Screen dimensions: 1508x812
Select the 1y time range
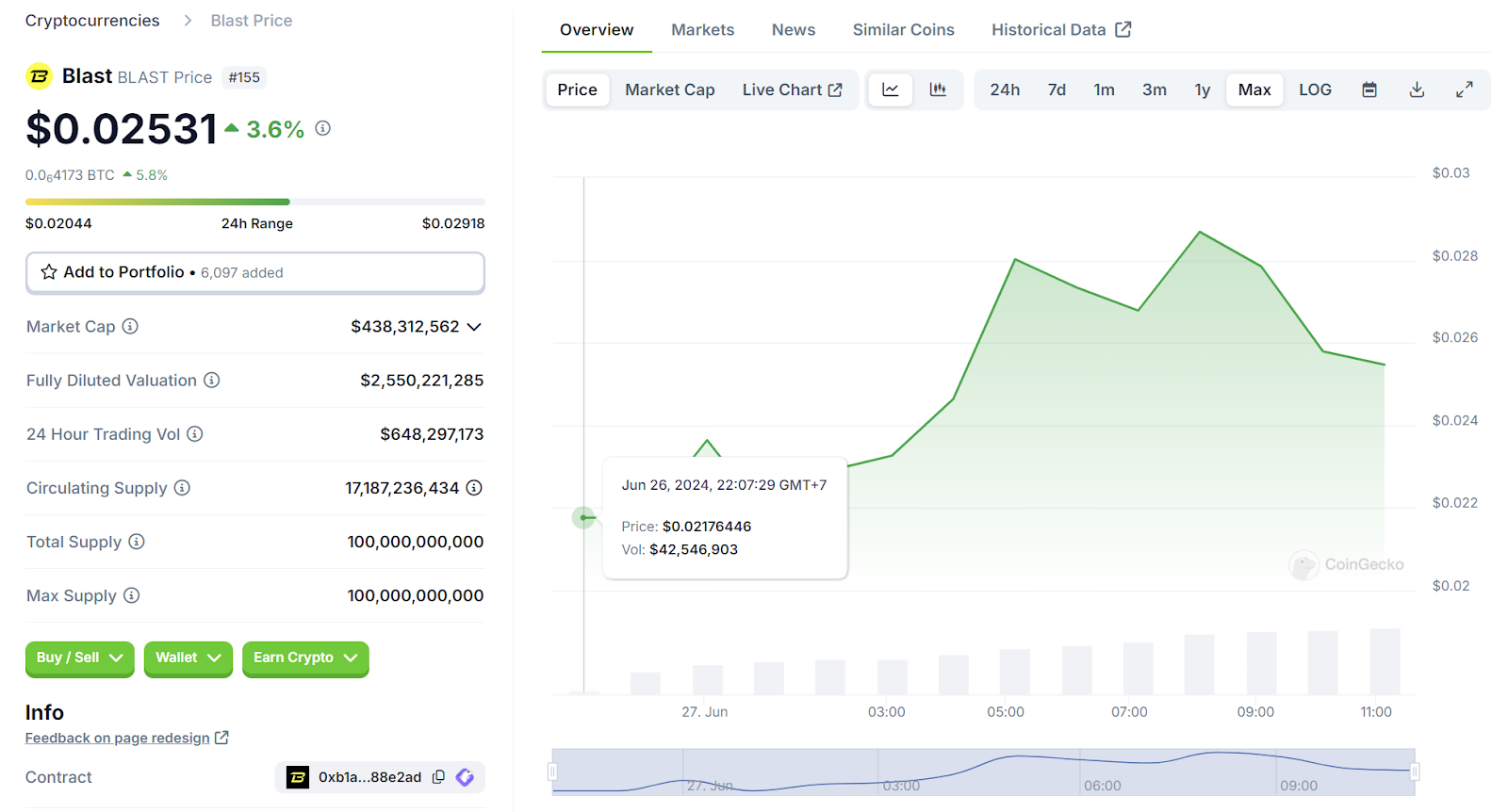[1202, 89]
